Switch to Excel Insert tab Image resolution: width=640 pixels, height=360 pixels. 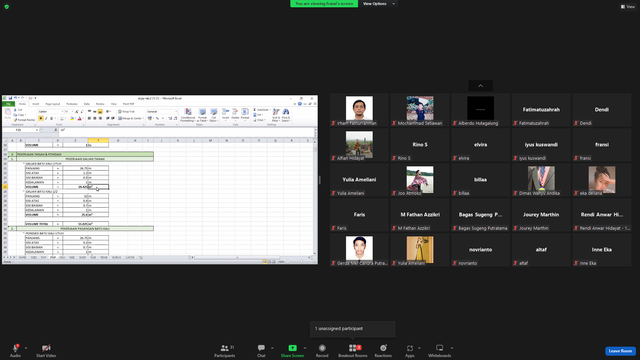click(x=36, y=104)
